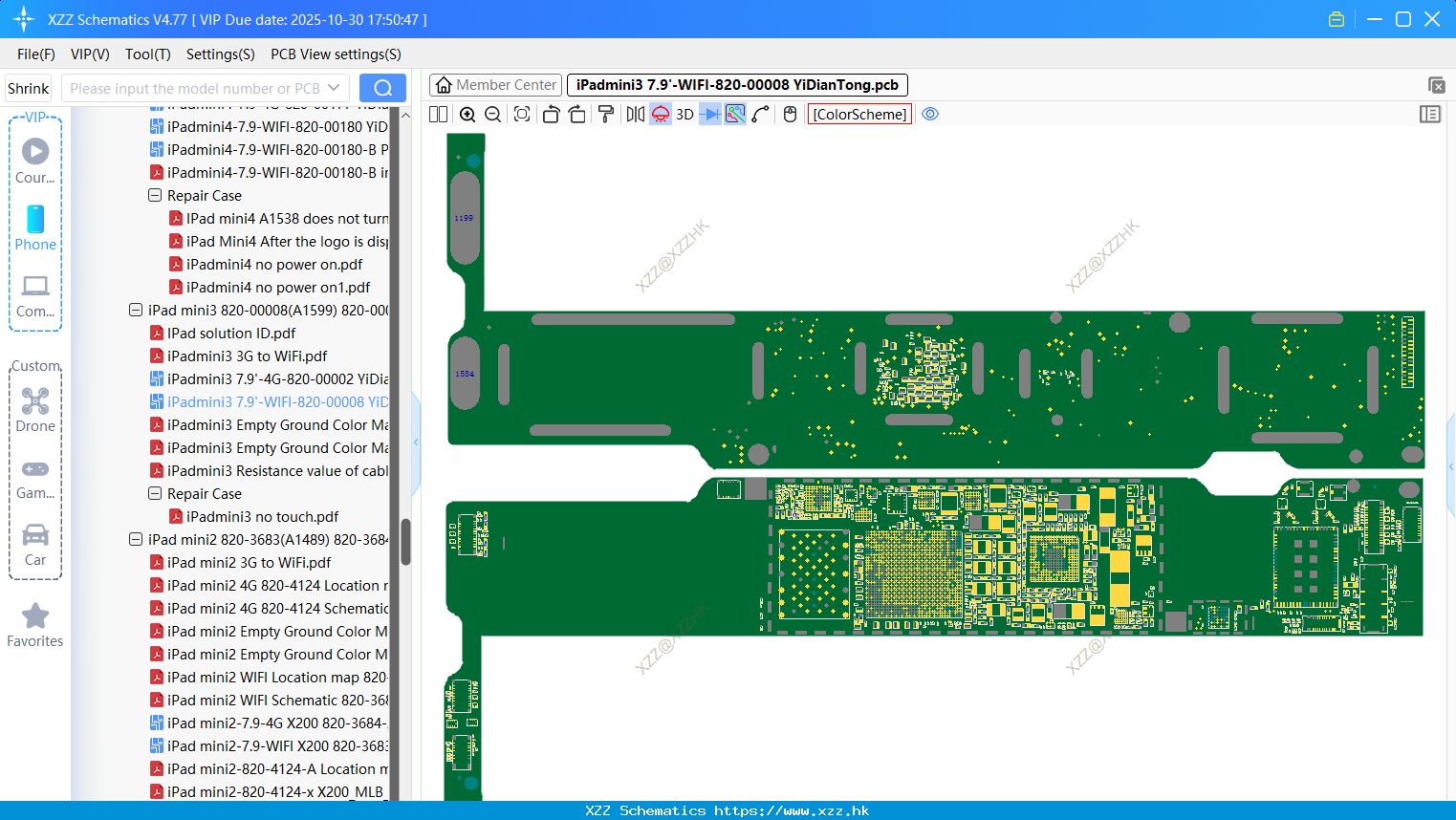Open the Game console category
Image resolution: width=1456 pixels, height=820 pixels.
pyautogui.click(x=35, y=478)
